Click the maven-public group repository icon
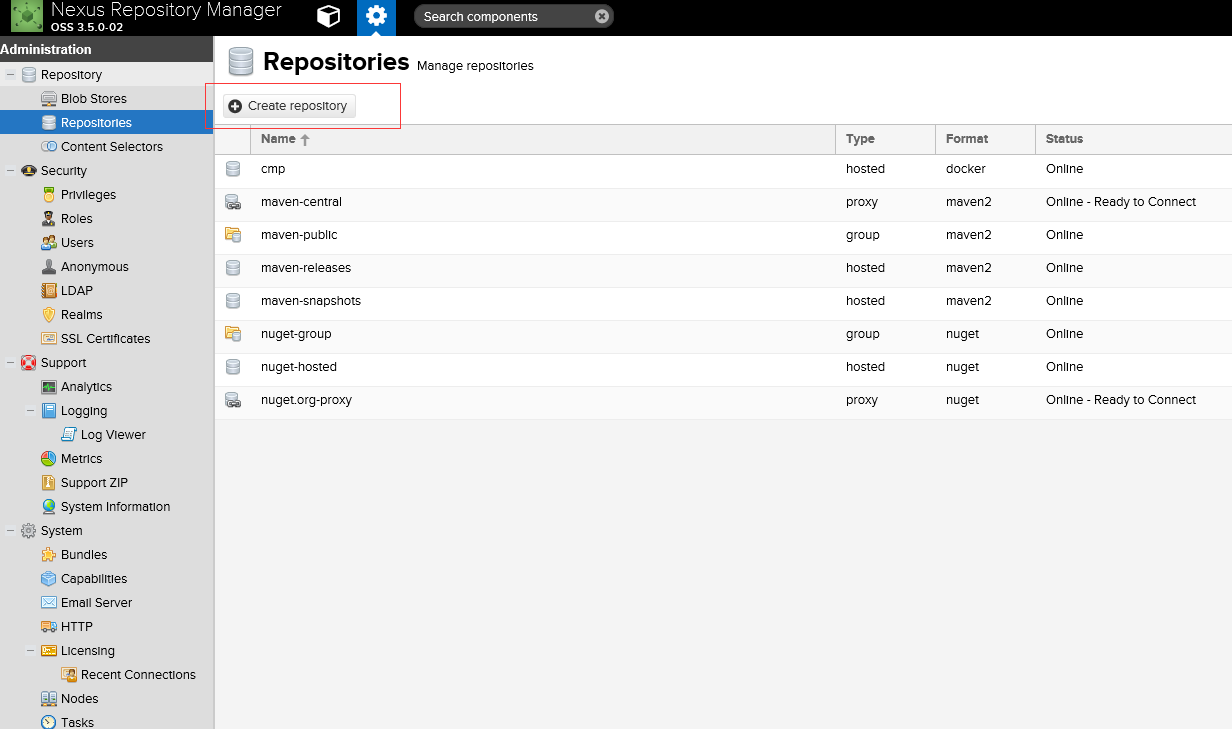 (233, 235)
